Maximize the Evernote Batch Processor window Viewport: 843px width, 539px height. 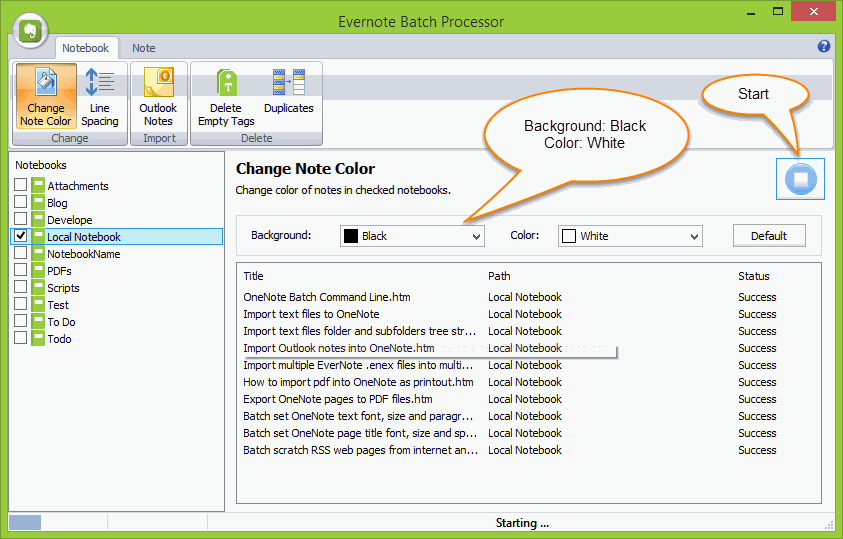click(x=777, y=12)
